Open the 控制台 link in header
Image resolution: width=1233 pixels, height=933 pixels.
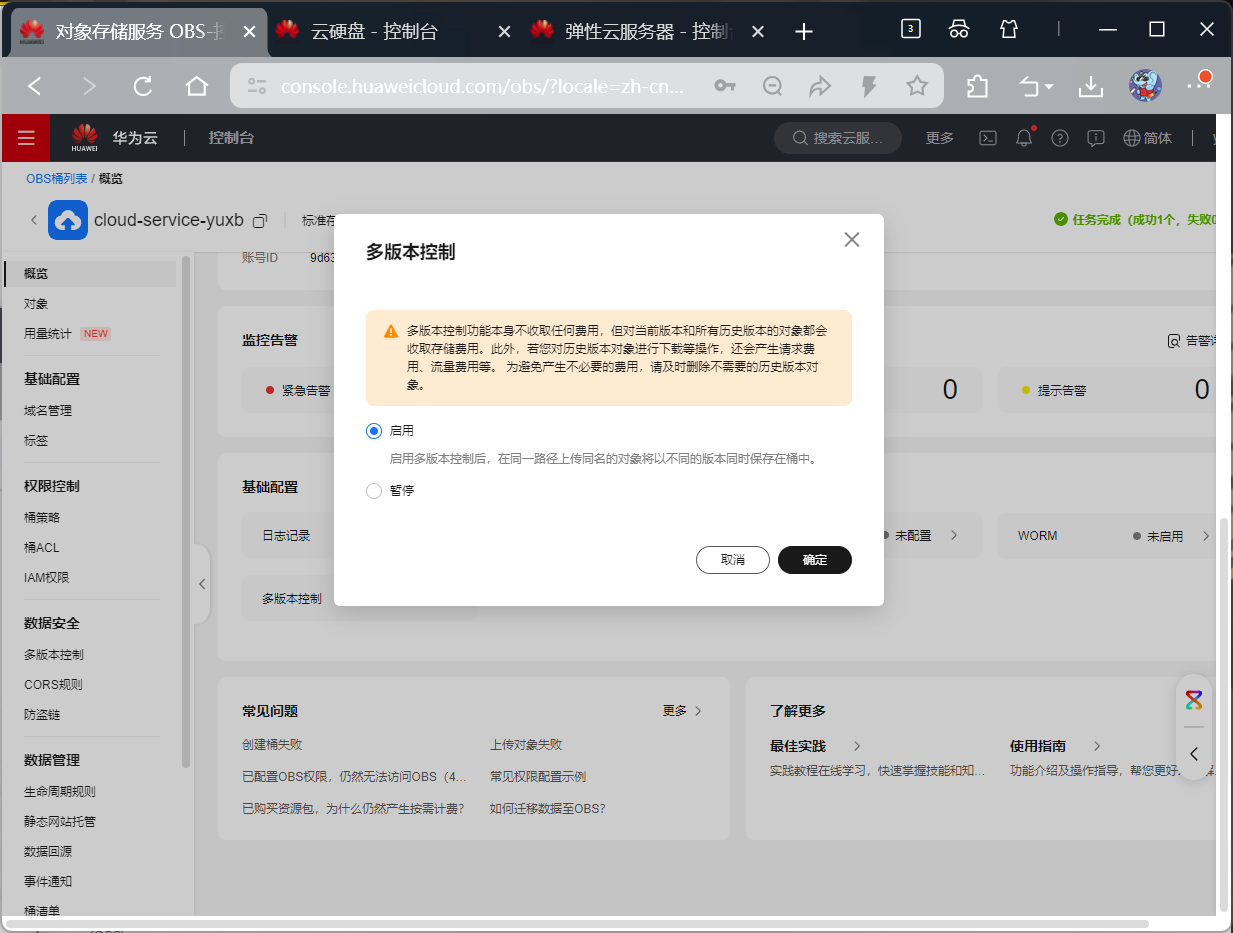231,138
